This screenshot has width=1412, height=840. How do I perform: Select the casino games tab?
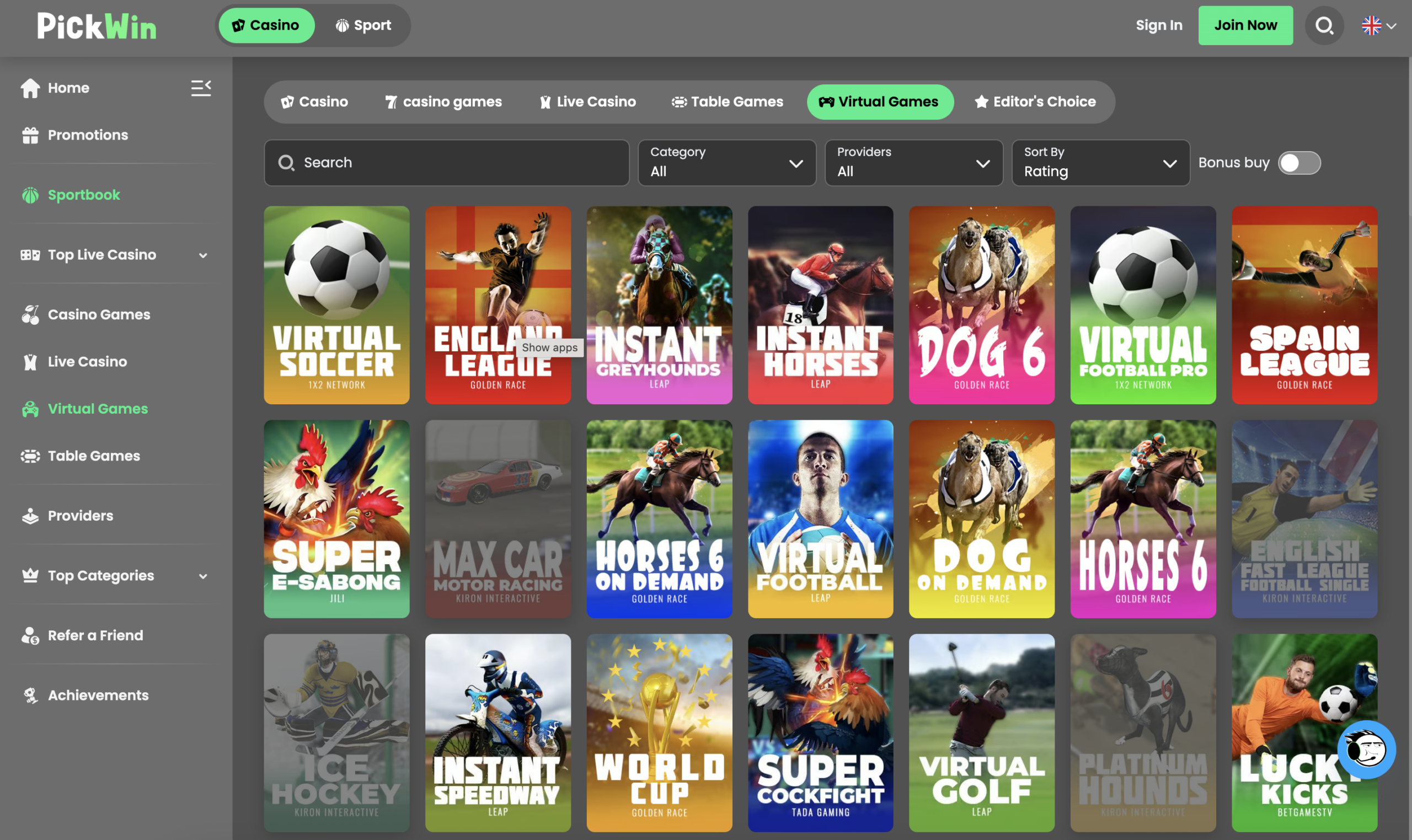(443, 102)
